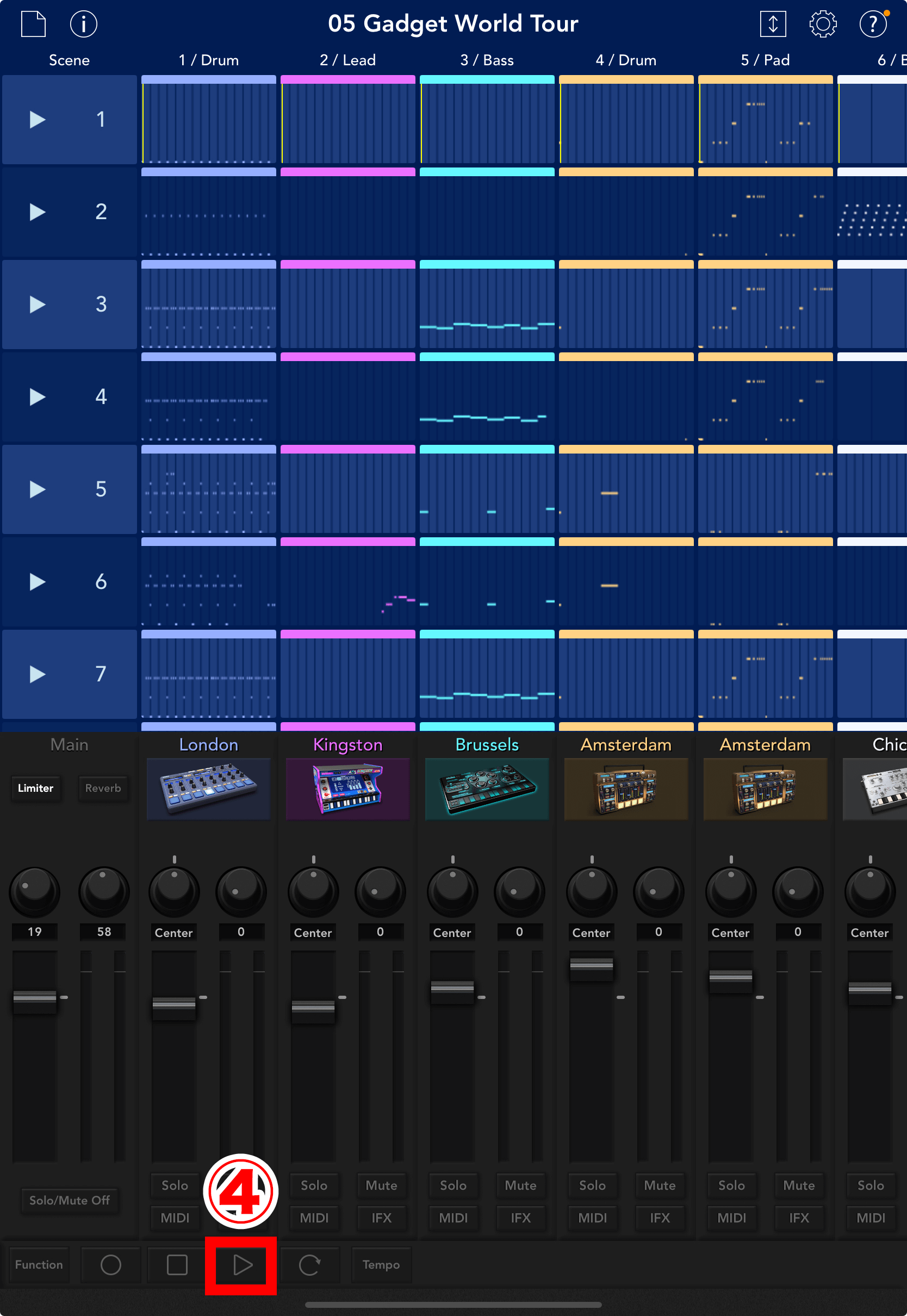Click the Kingston send knob showing 0
The height and width of the screenshot is (1316, 907).
tap(380, 891)
